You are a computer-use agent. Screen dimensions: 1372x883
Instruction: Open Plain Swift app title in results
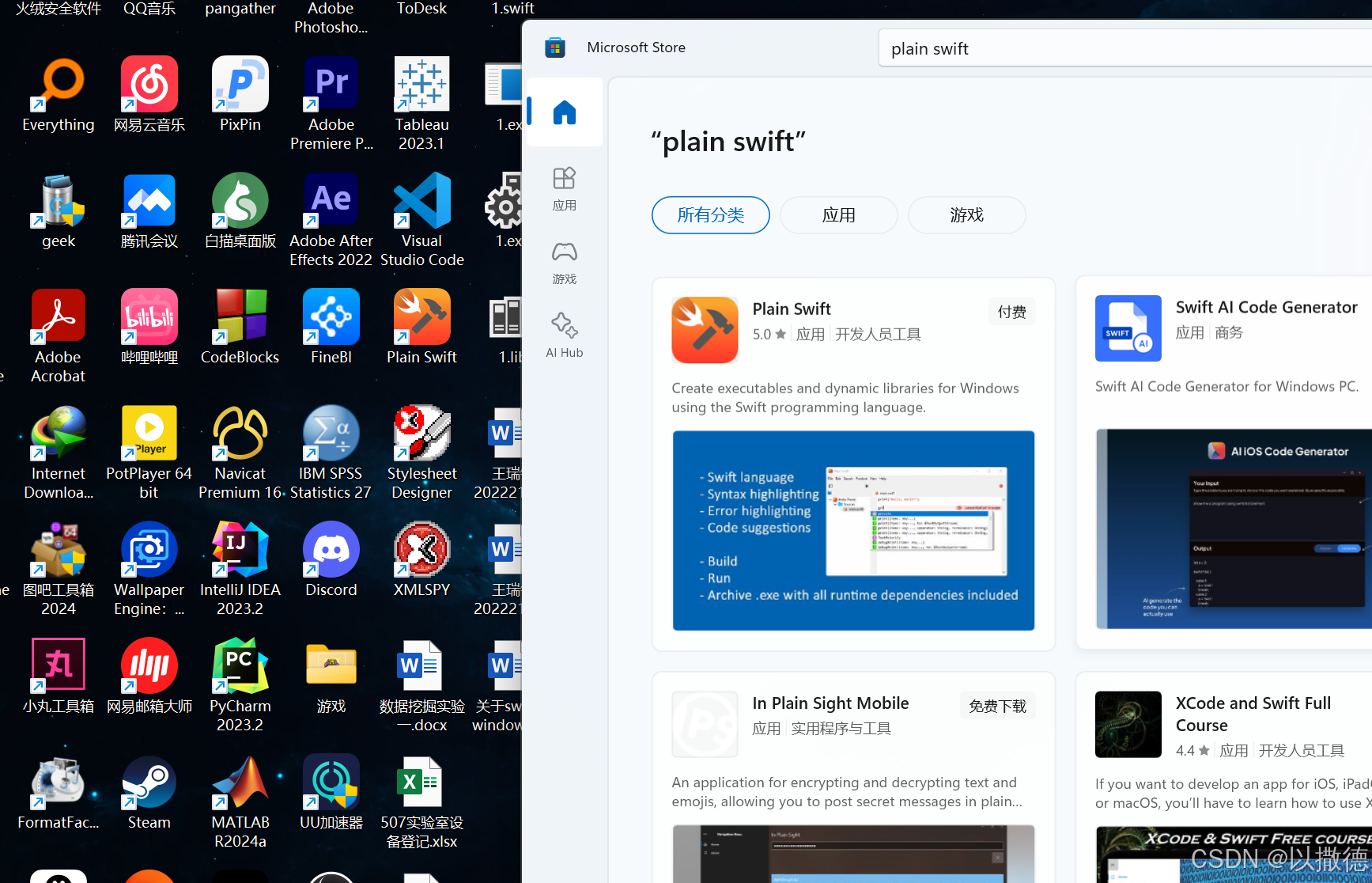(x=792, y=309)
